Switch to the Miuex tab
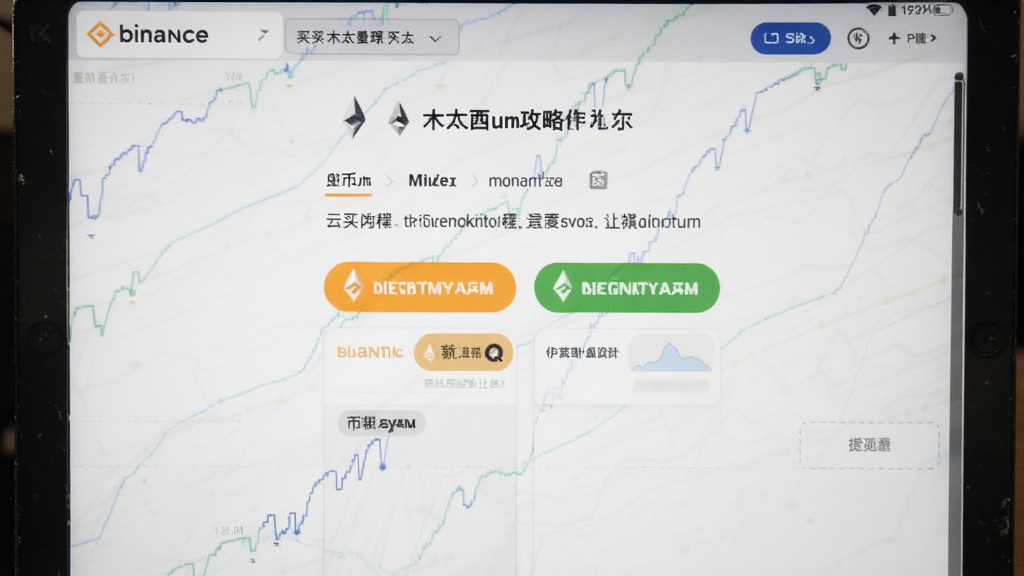 coord(432,181)
